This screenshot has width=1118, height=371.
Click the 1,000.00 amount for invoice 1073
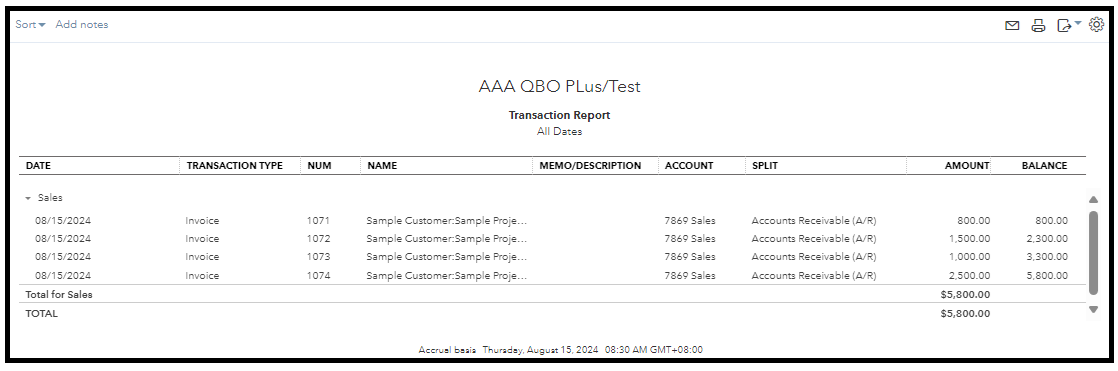tap(969, 257)
